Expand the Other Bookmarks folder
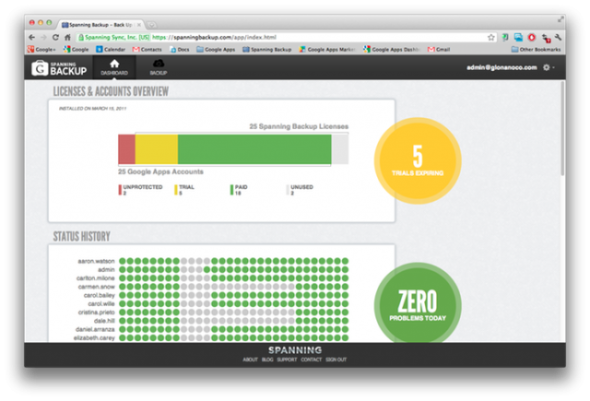 (536, 49)
